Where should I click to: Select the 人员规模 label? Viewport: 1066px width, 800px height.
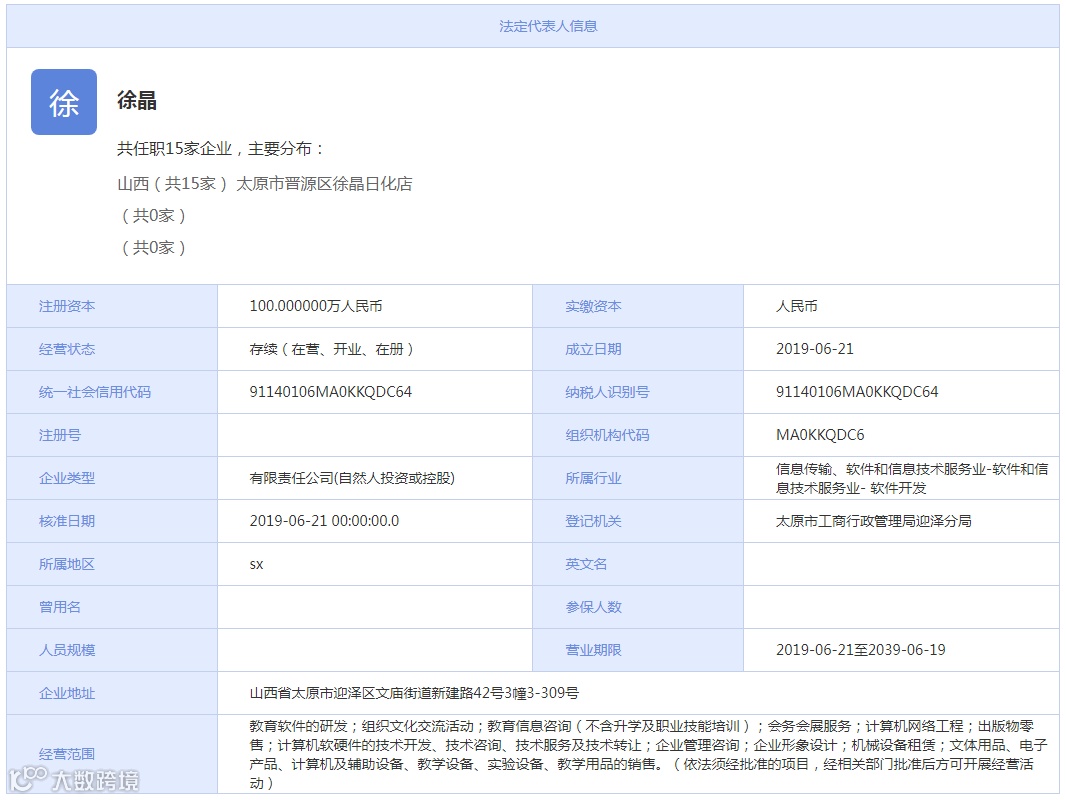point(67,650)
